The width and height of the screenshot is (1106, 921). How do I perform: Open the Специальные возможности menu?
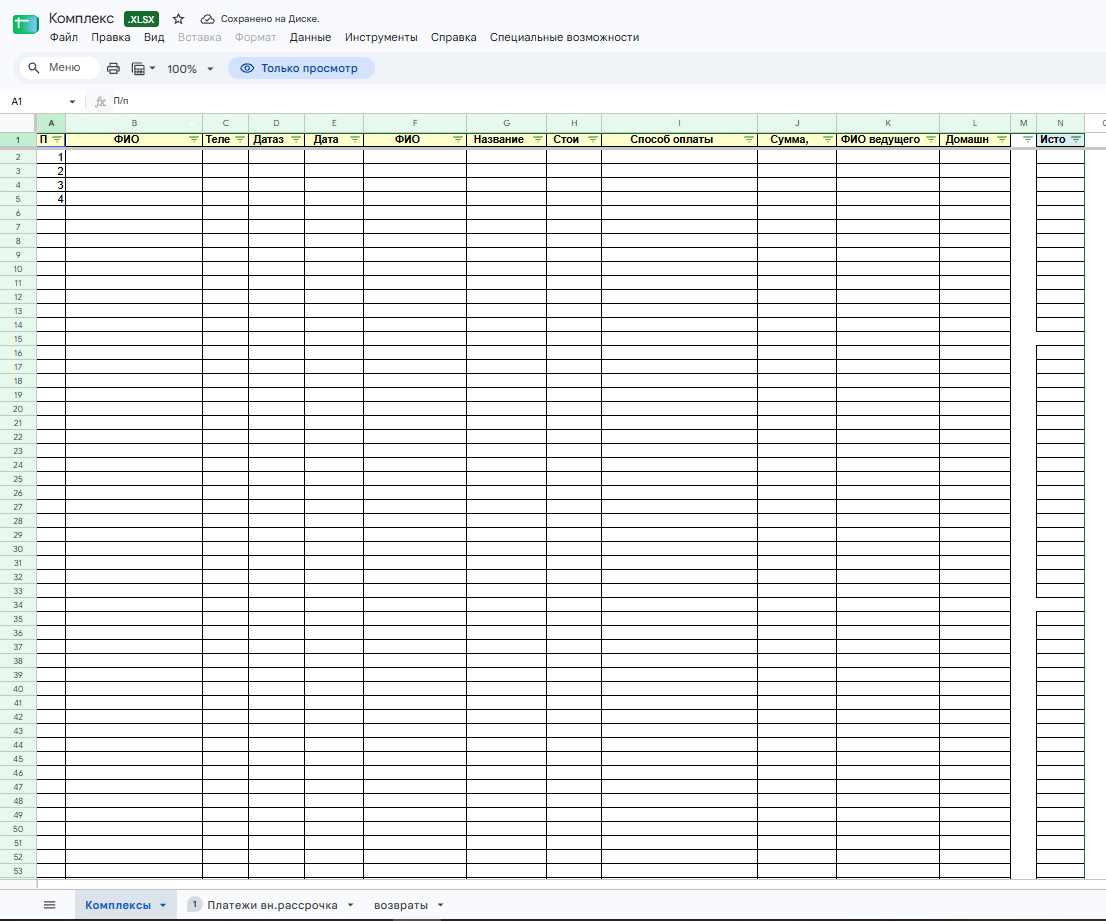[564, 37]
